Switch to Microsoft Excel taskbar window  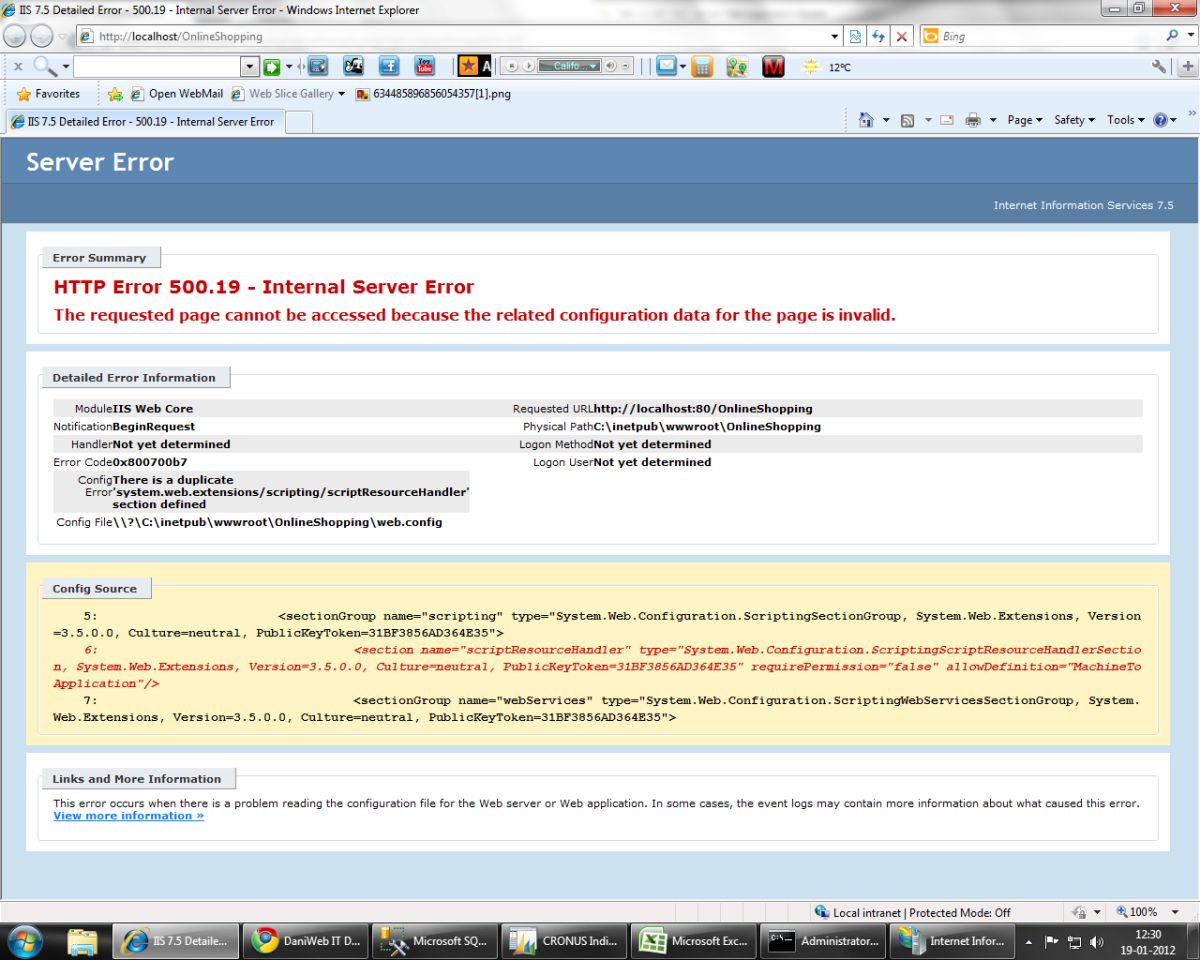coord(694,941)
